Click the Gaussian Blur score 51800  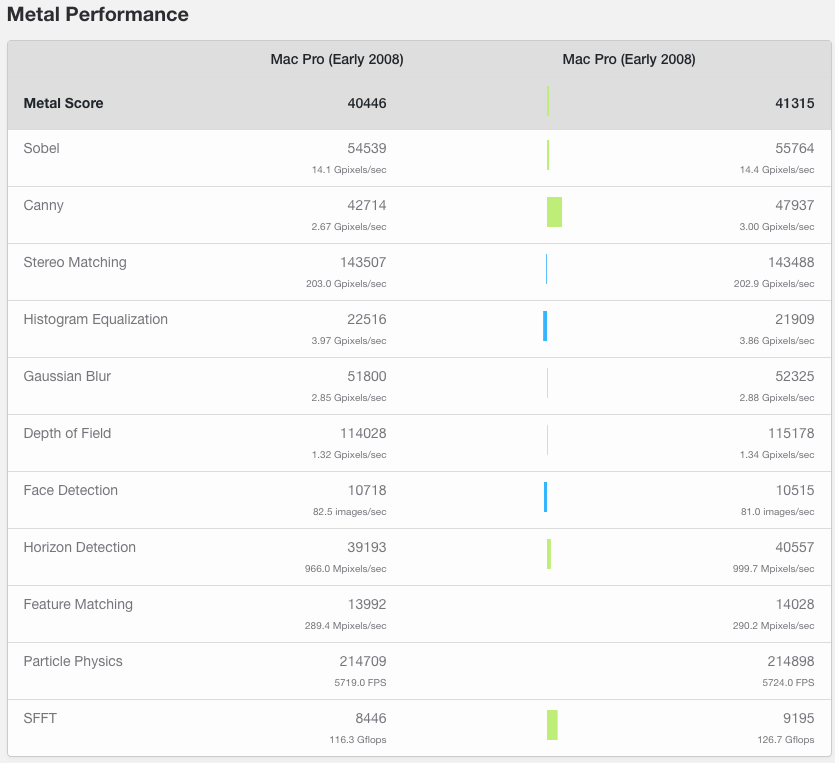pos(367,376)
